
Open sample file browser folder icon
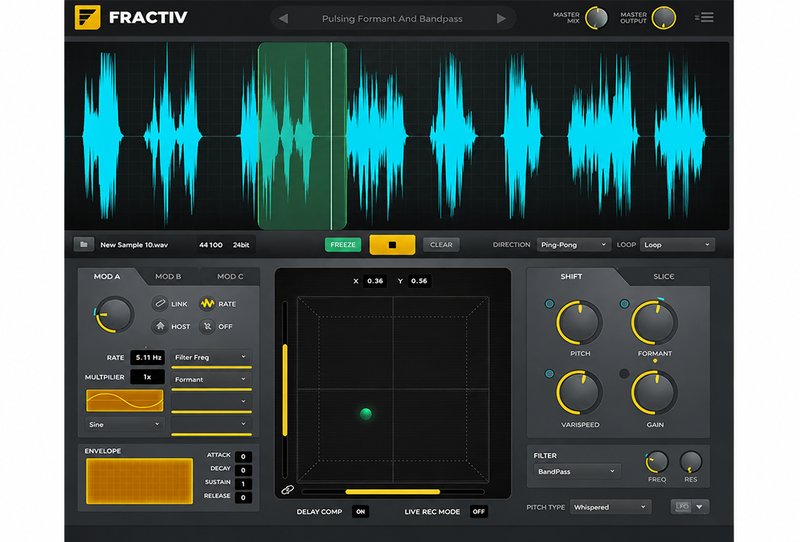pyautogui.click(x=84, y=244)
